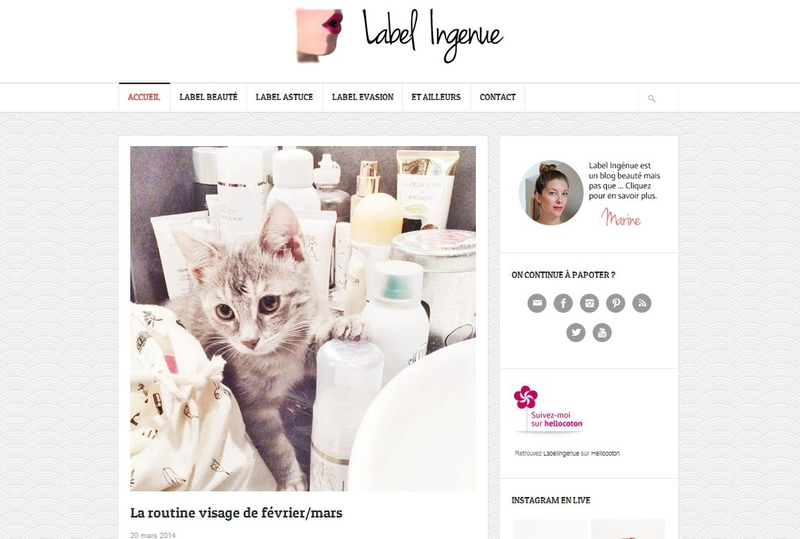The width and height of the screenshot is (800, 539).
Task: Open the Pinterest social icon
Action: click(x=616, y=303)
